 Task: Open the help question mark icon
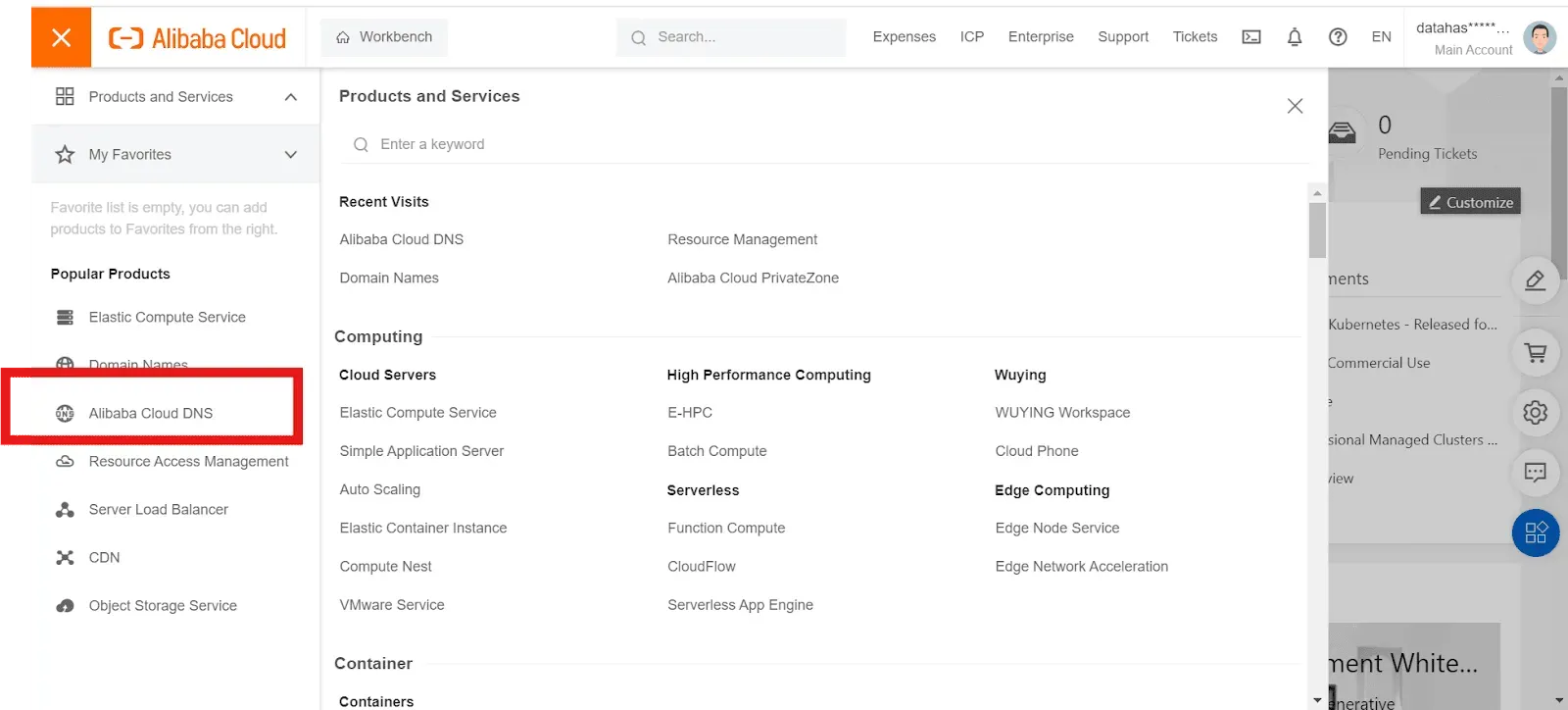point(1338,37)
